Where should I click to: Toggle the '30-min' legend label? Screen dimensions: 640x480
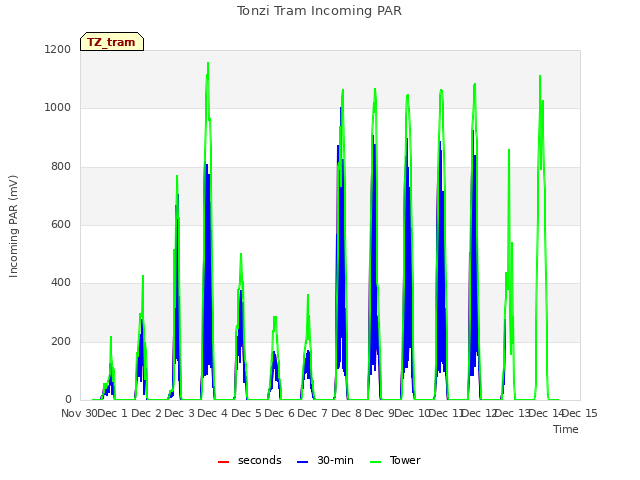tap(335, 460)
